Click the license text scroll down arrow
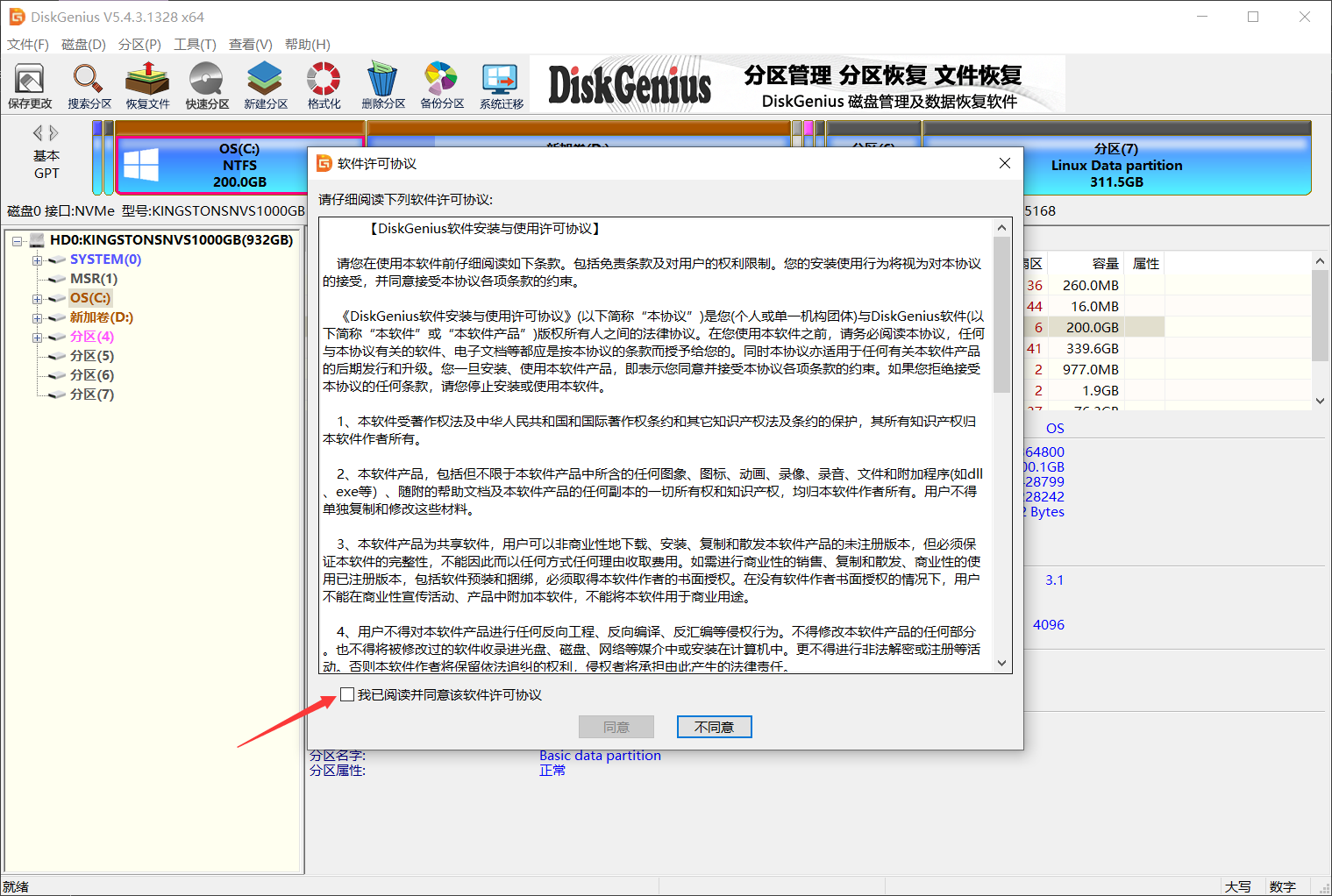Image resolution: width=1332 pixels, height=896 pixels. click(1001, 664)
